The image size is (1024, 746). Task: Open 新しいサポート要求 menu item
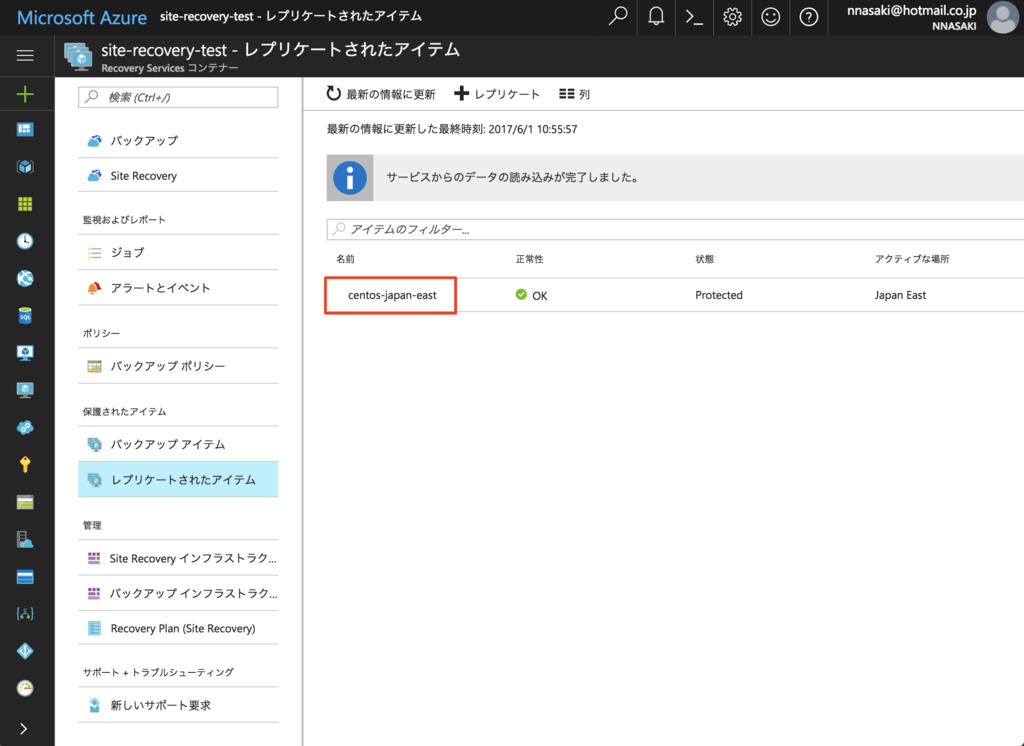178,705
